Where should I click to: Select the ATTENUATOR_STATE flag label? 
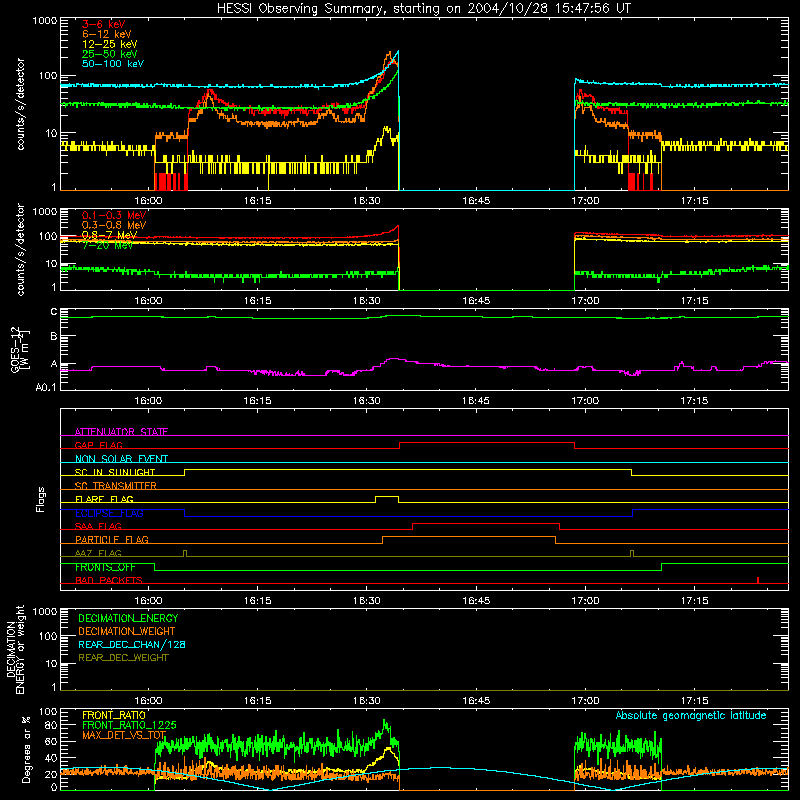pyautogui.click(x=121, y=432)
